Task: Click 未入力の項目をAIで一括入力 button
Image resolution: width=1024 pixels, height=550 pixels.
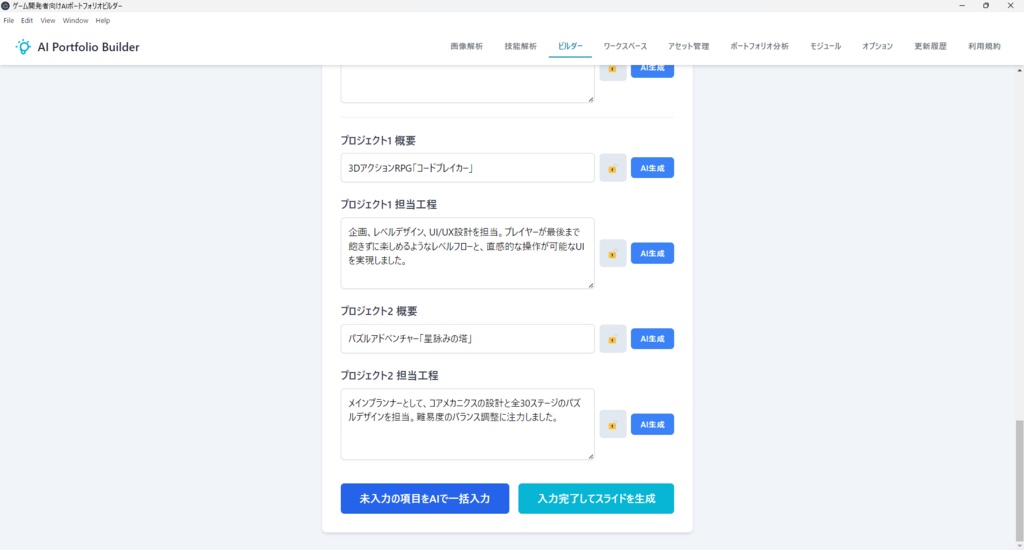Action: [x=424, y=498]
